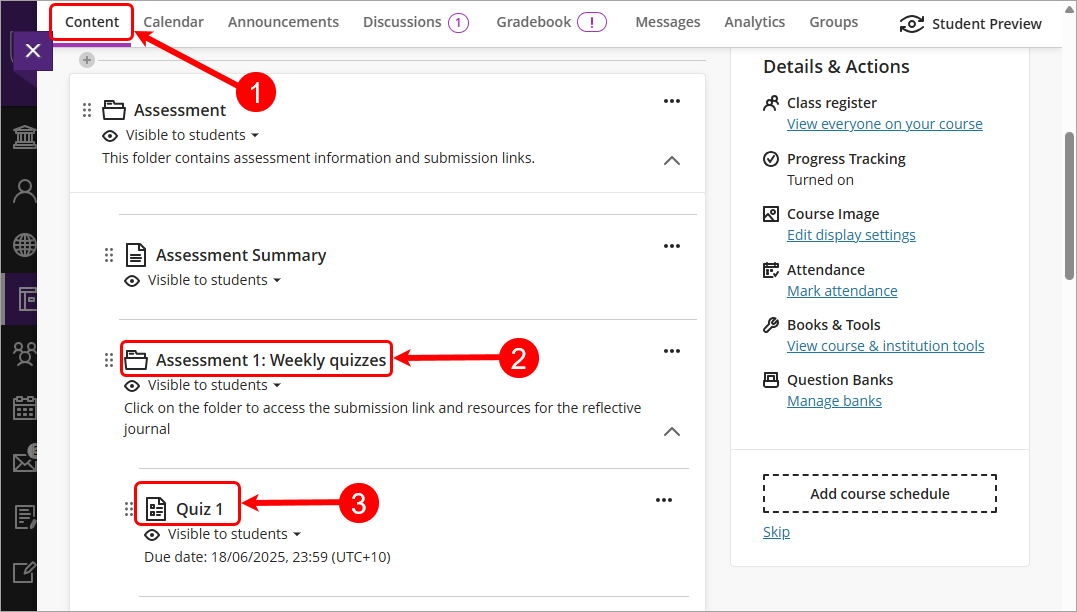Viewport: 1077px width, 612px height.
Task: Toggle eye icon for Assessment folder visibility
Action: [x=110, y=136]
